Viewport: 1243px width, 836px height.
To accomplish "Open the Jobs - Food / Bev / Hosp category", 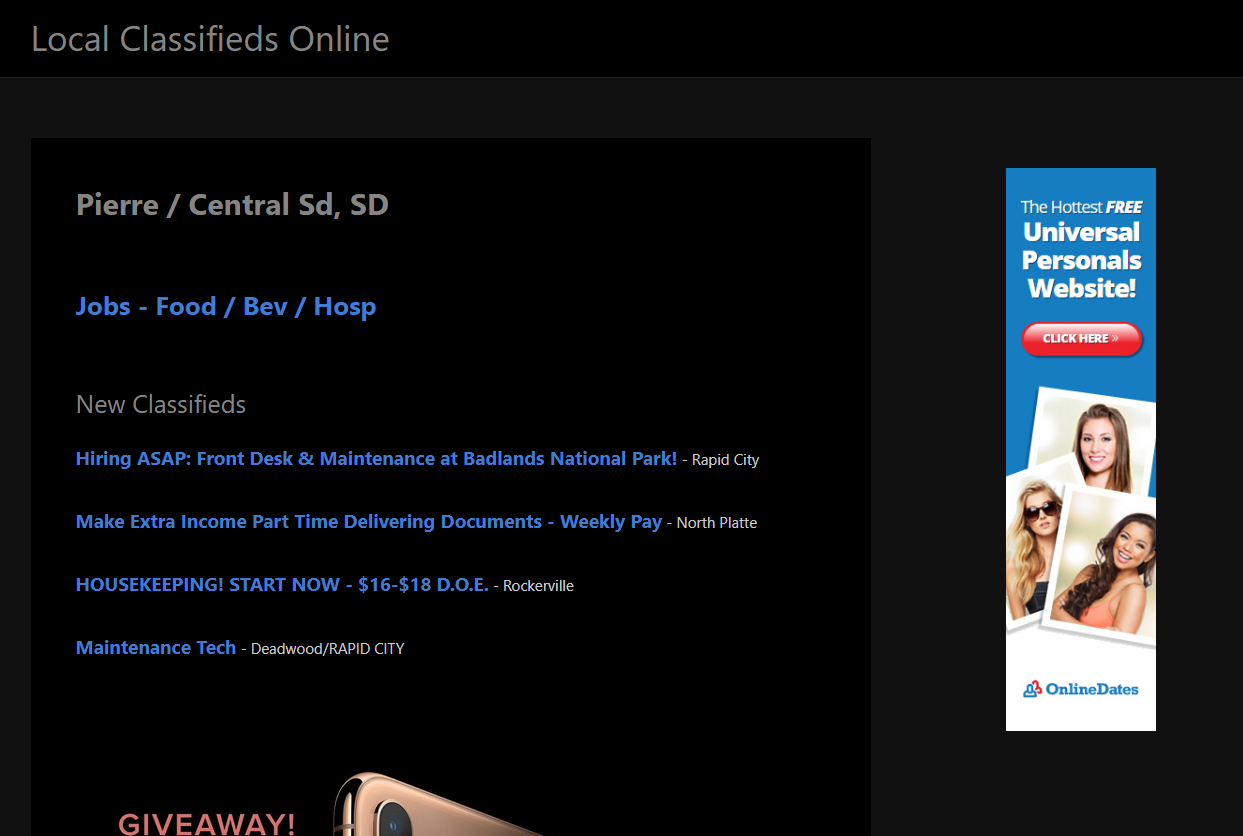I will (x=226, y=307).
